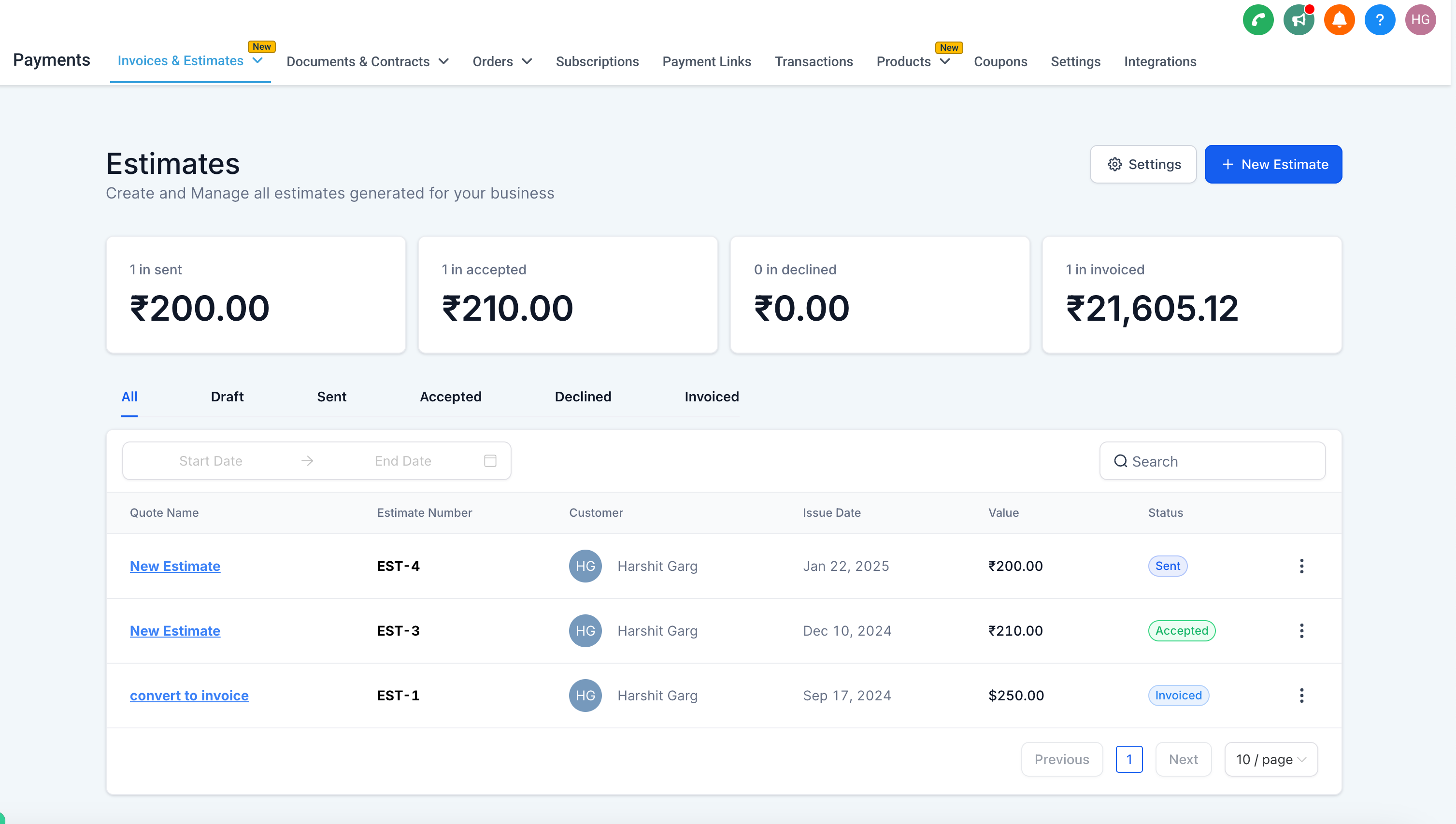Click the green phone call icon
Screen dimensions: 1456x824
pos(1257,20)
